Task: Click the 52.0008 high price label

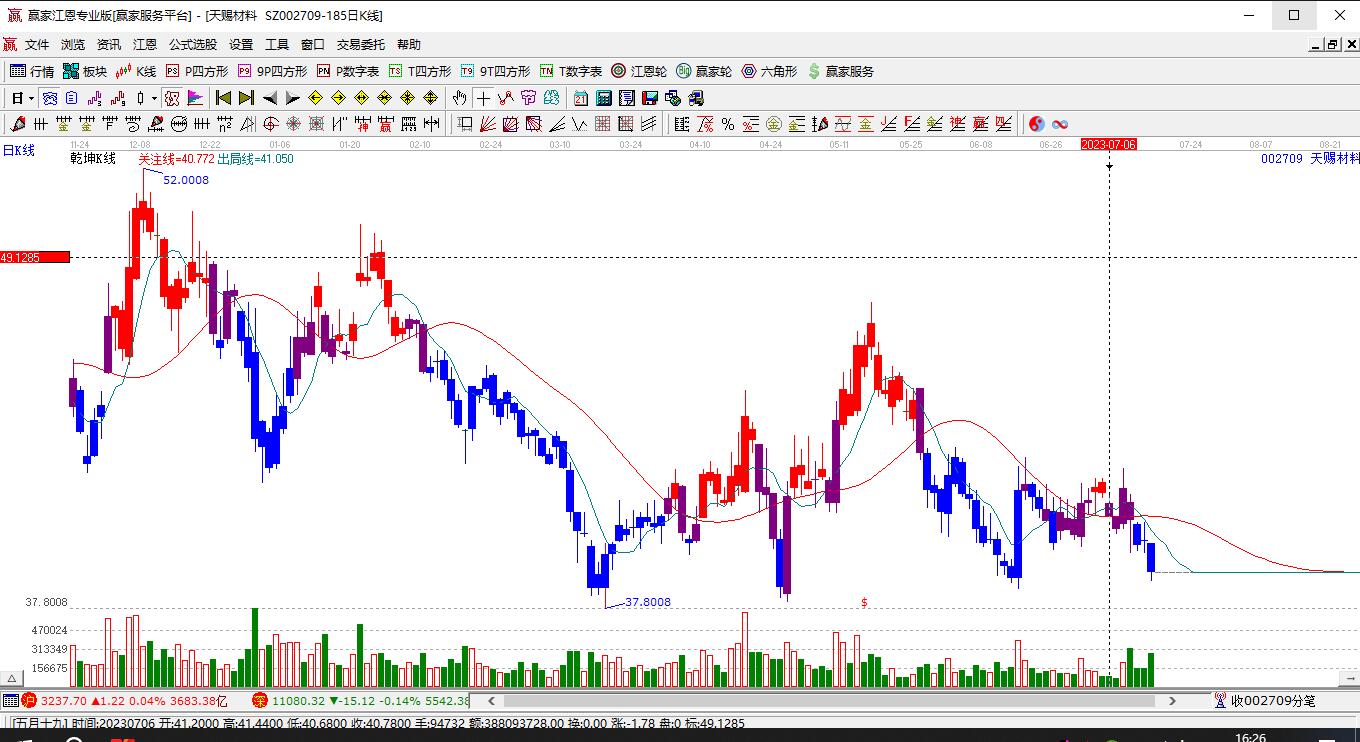Action: (x=186, y=180)
